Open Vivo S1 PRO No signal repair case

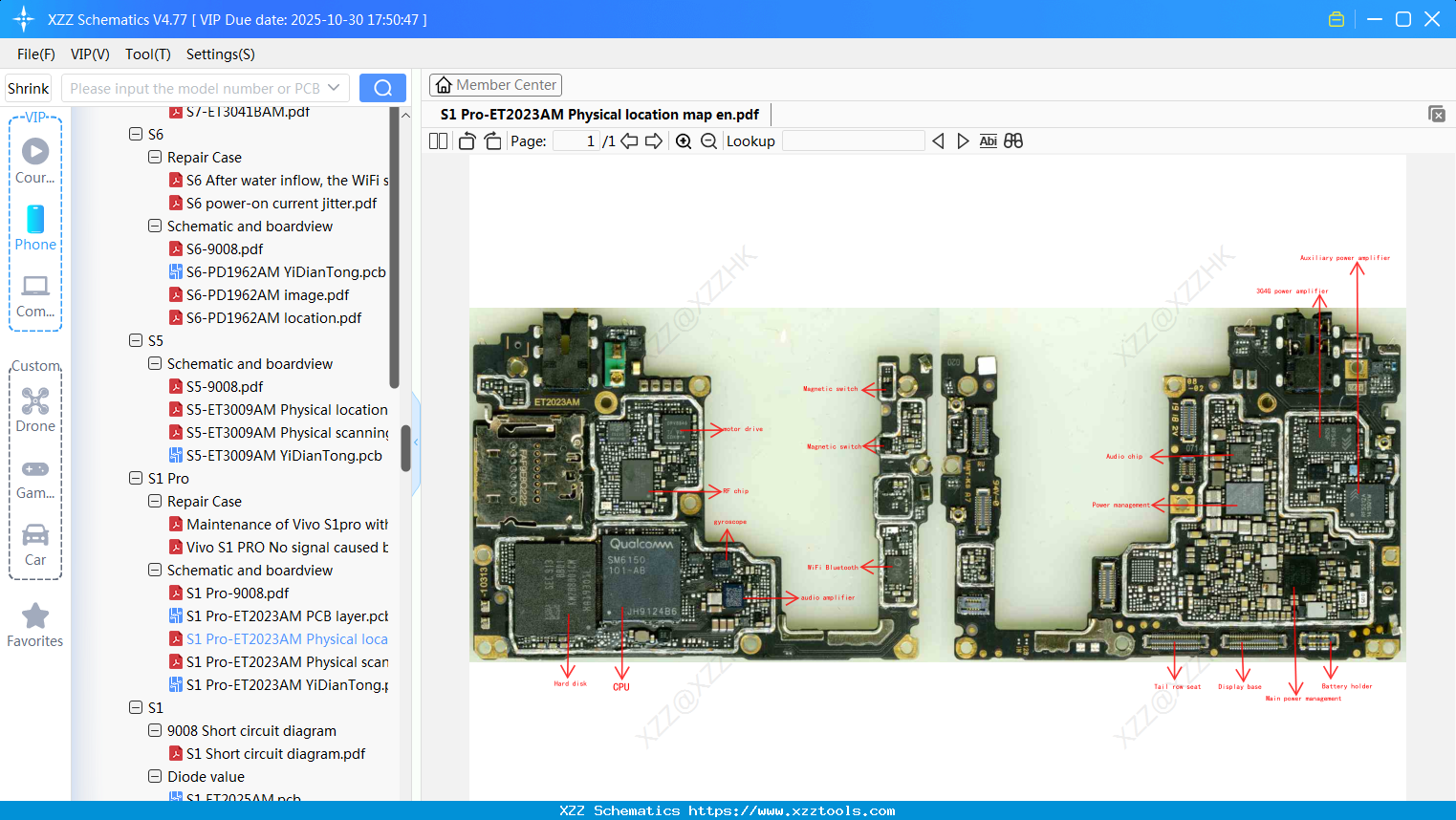point(287,548)
